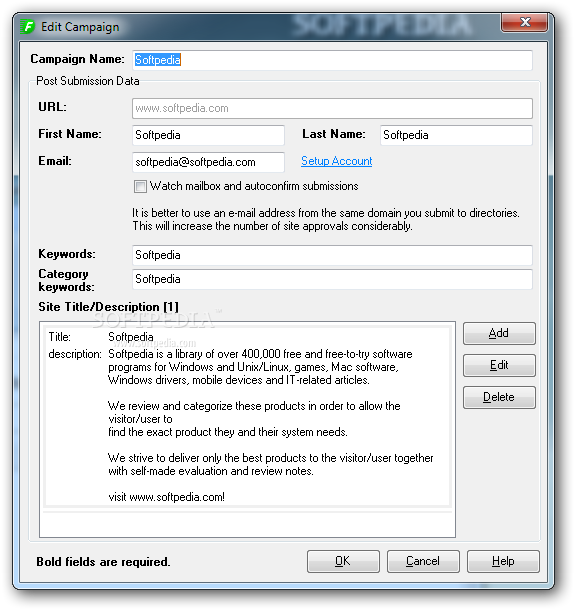The image size is (575, 610).
Task: Click the e-mail domain advice text
Action: [x=326, y=219]
